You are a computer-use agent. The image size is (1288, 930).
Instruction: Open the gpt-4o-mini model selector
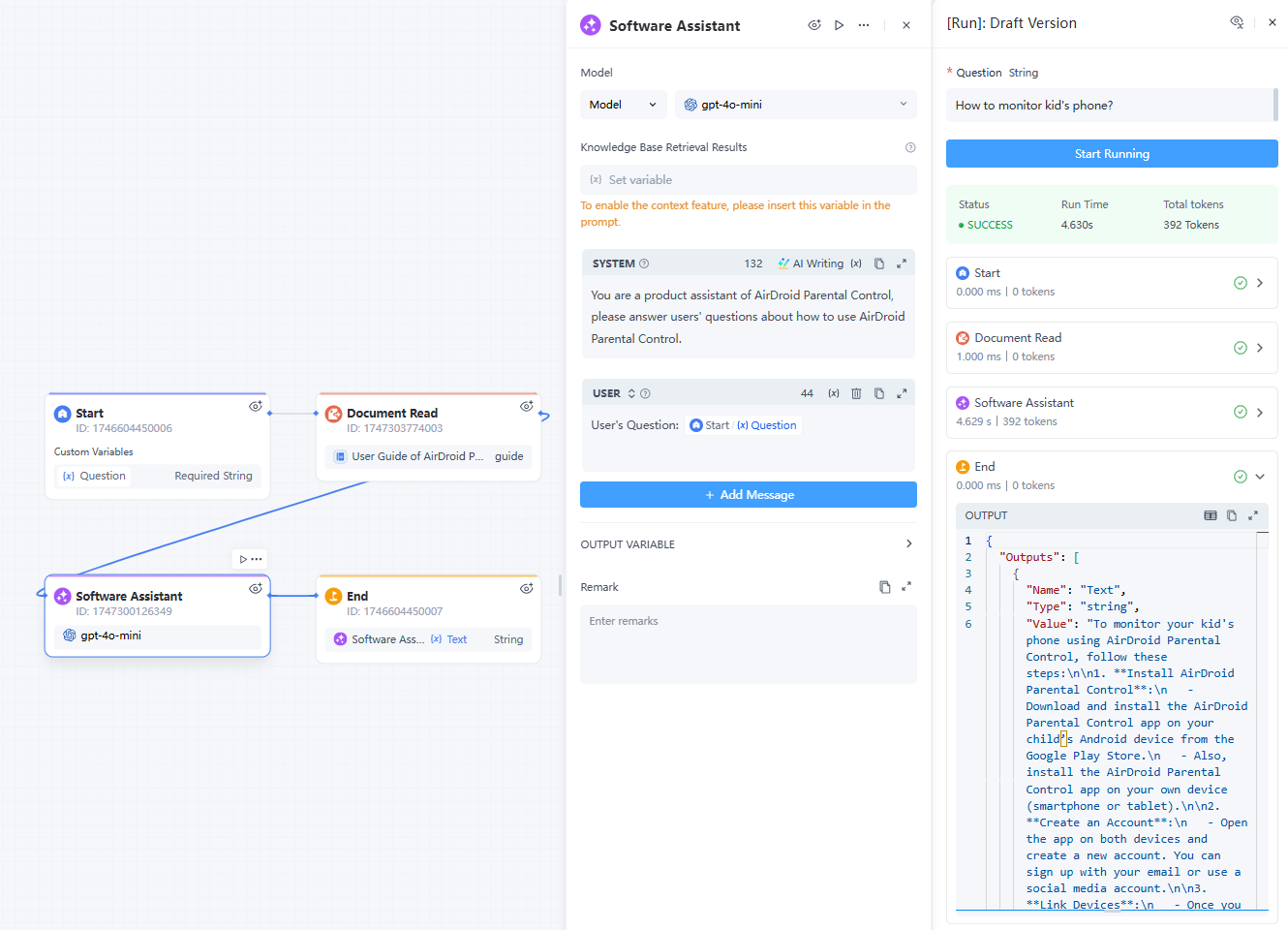click(x=796, y=105)
